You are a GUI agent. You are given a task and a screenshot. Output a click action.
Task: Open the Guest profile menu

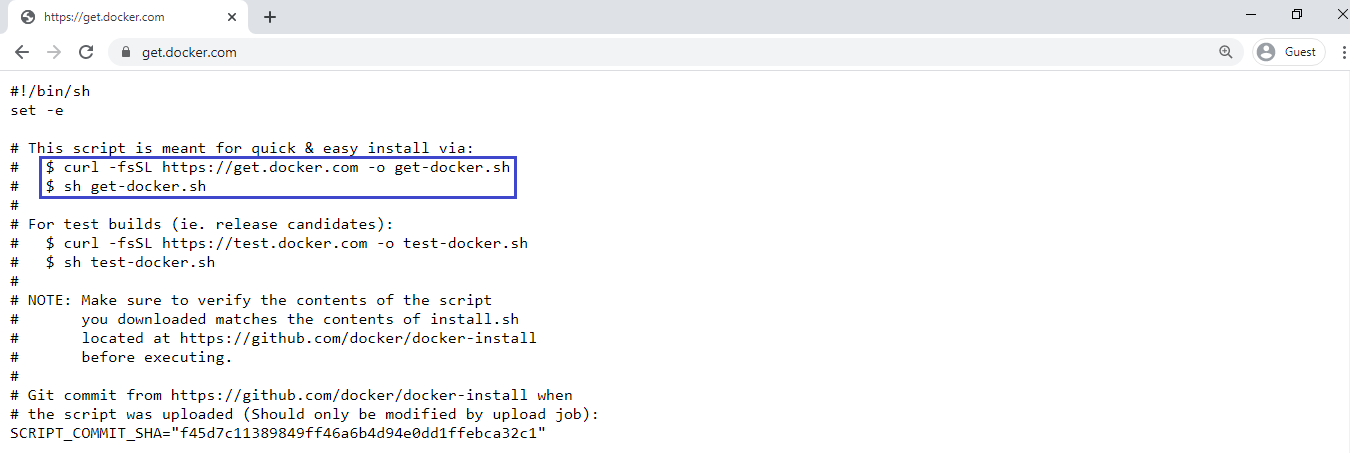click(1289, 52)
